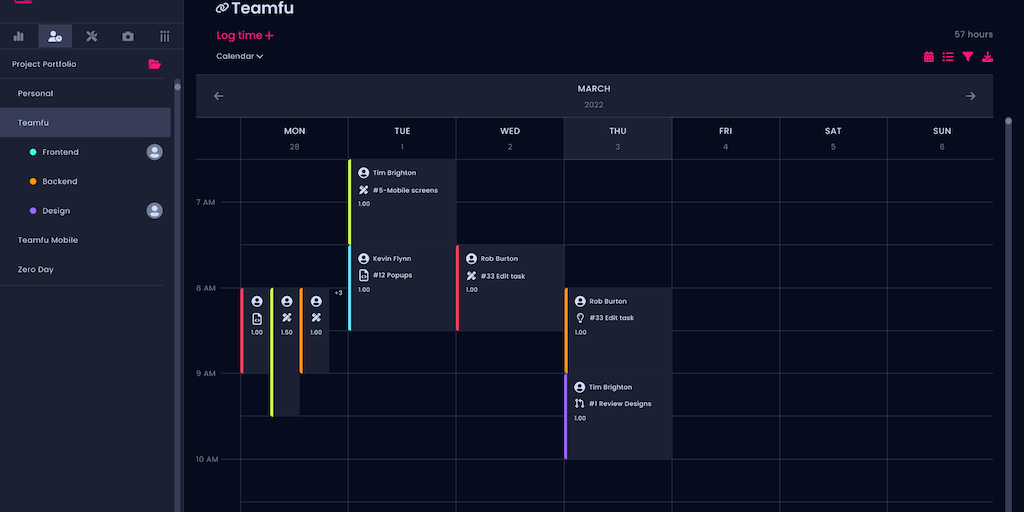Open the bar chart reports tab
Viewport: 1024px width, 512px height.
click(18, 37)
